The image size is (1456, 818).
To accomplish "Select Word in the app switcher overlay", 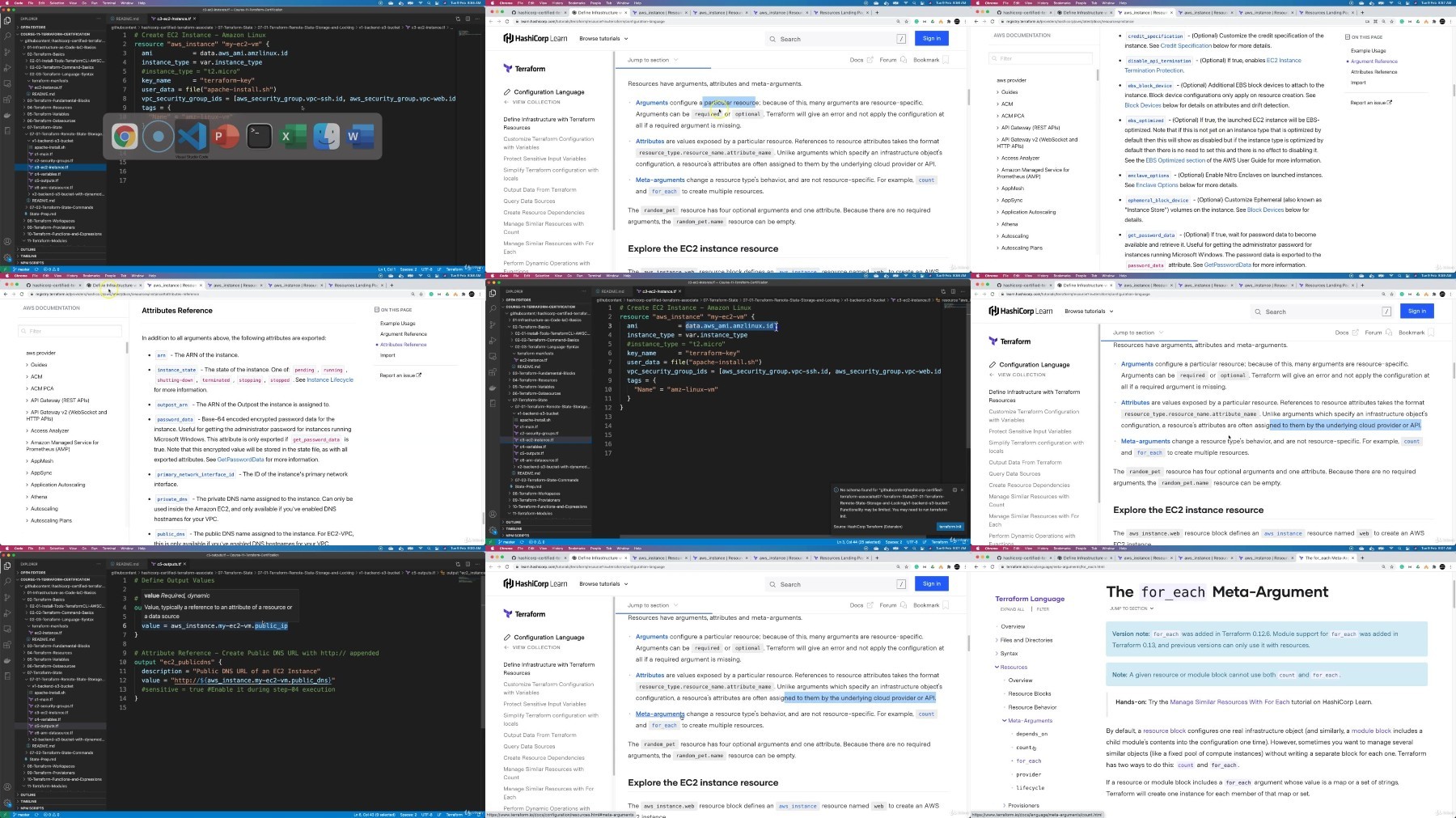I will click(358, 136).
